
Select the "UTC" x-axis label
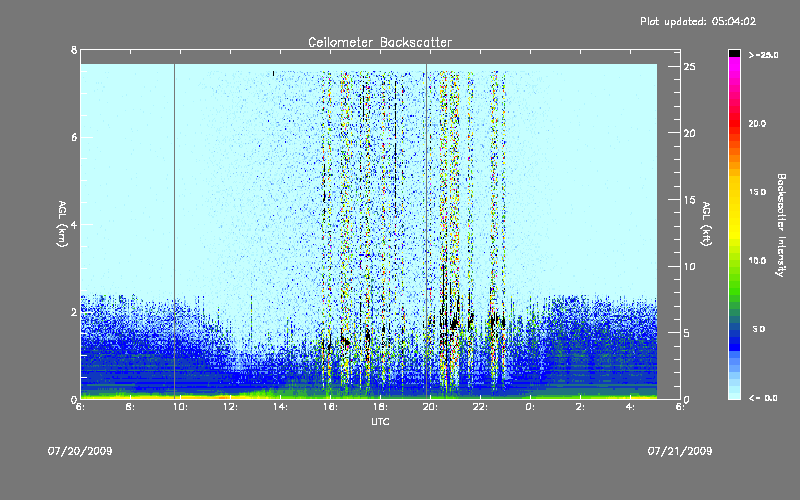coord(380,421)
